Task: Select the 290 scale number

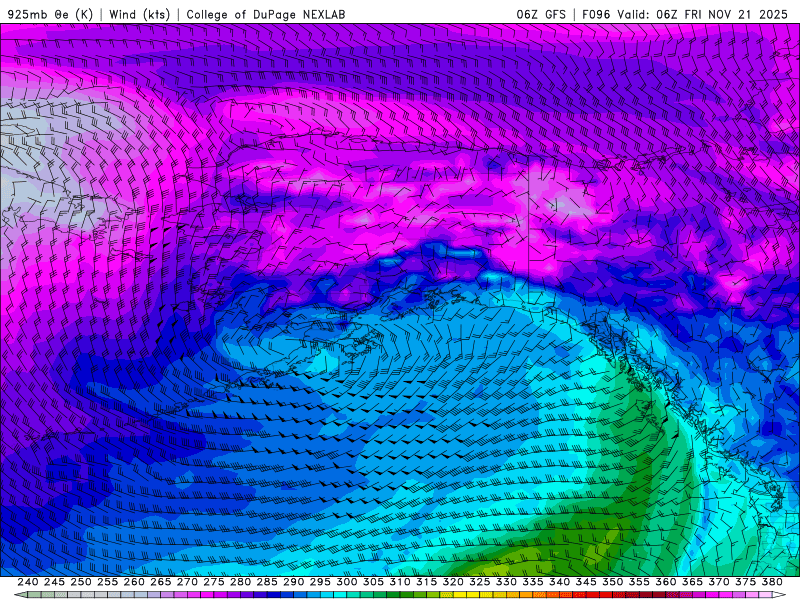Action: (293, 582)
